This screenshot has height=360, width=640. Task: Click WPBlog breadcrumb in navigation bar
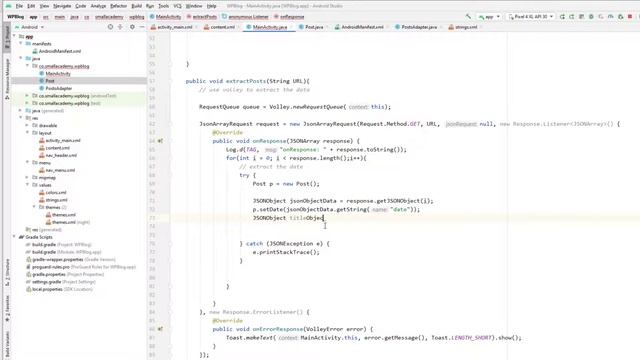[16, 17]
